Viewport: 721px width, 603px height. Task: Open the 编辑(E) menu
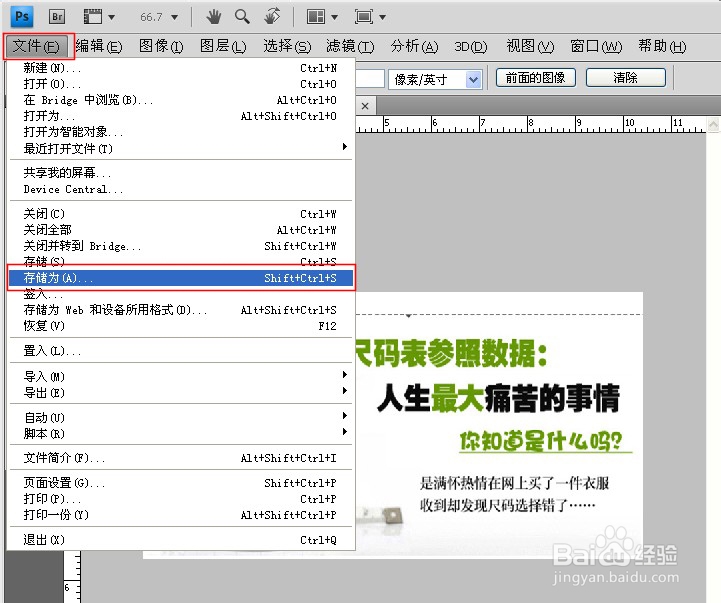99,46
